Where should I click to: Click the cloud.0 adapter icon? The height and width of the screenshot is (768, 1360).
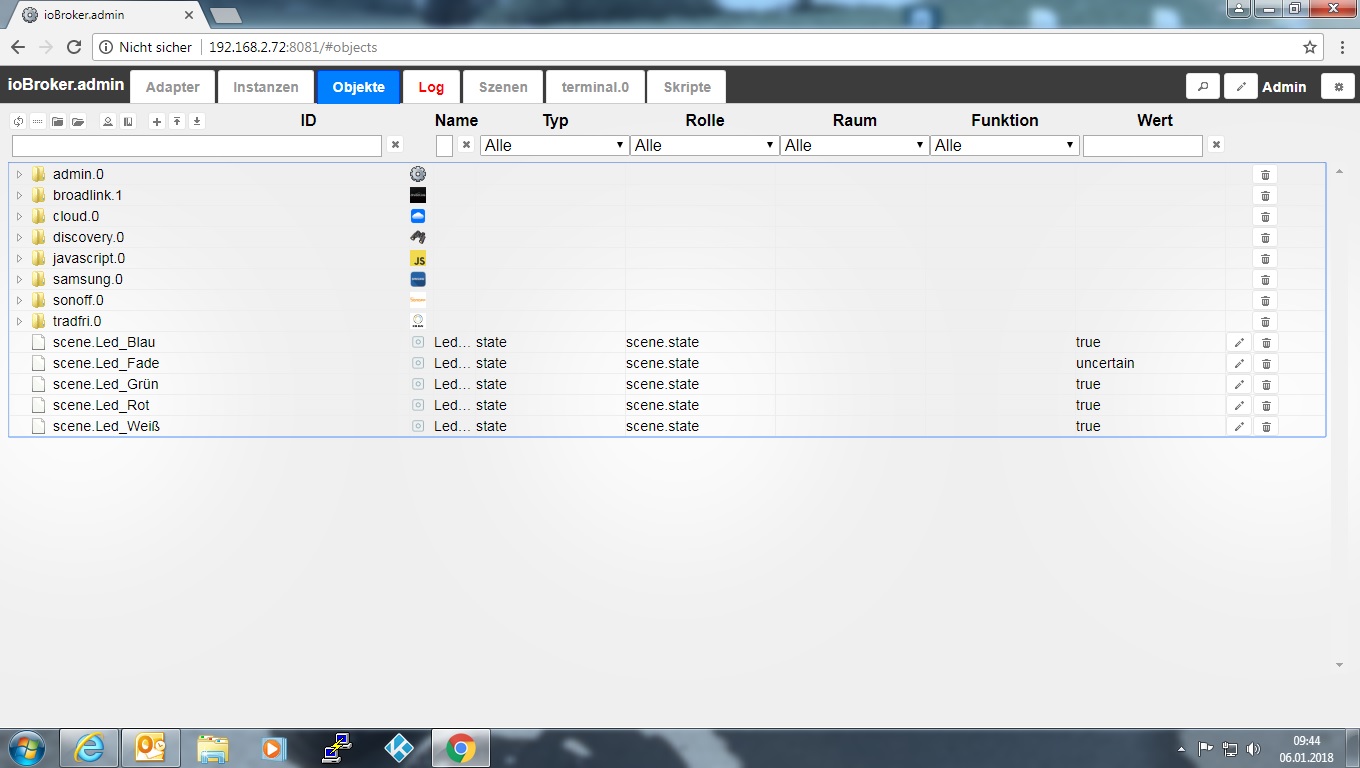coord(418,216)
